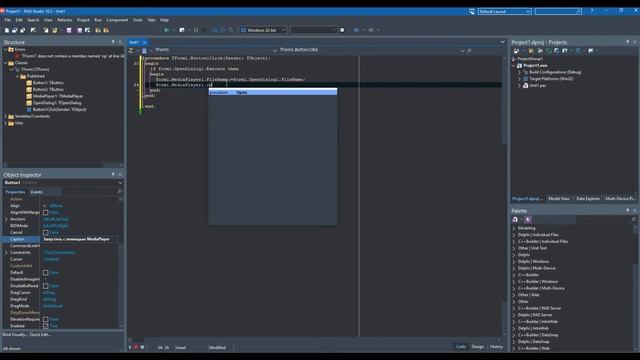
Task: Click the Unit1.pas file icon in Projects
Action: 526,86
